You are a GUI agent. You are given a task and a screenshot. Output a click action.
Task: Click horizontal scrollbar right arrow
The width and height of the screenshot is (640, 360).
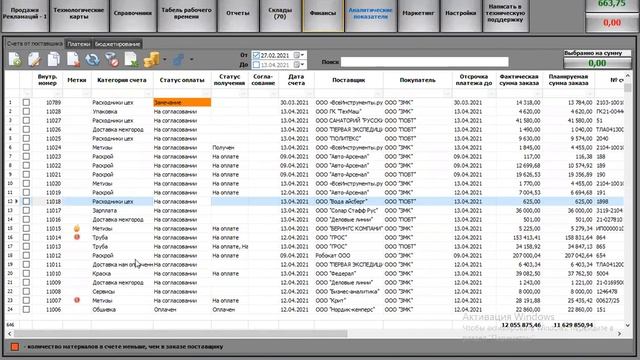620,333
